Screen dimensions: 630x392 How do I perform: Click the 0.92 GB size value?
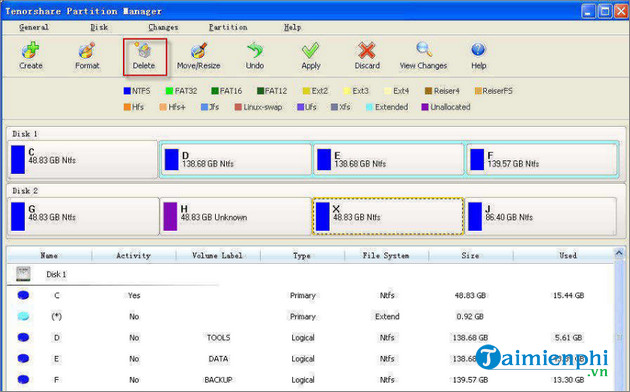point(470,316)
